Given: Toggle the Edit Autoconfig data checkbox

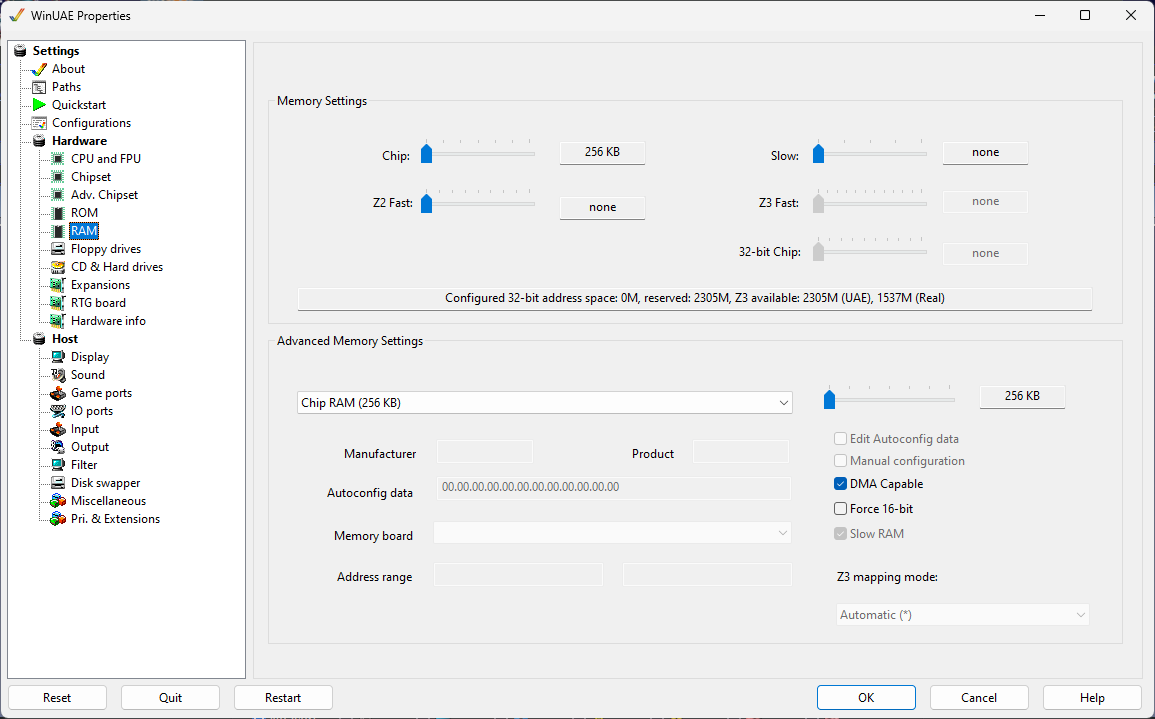Looking at the screenshot, I should pos(840,439).
